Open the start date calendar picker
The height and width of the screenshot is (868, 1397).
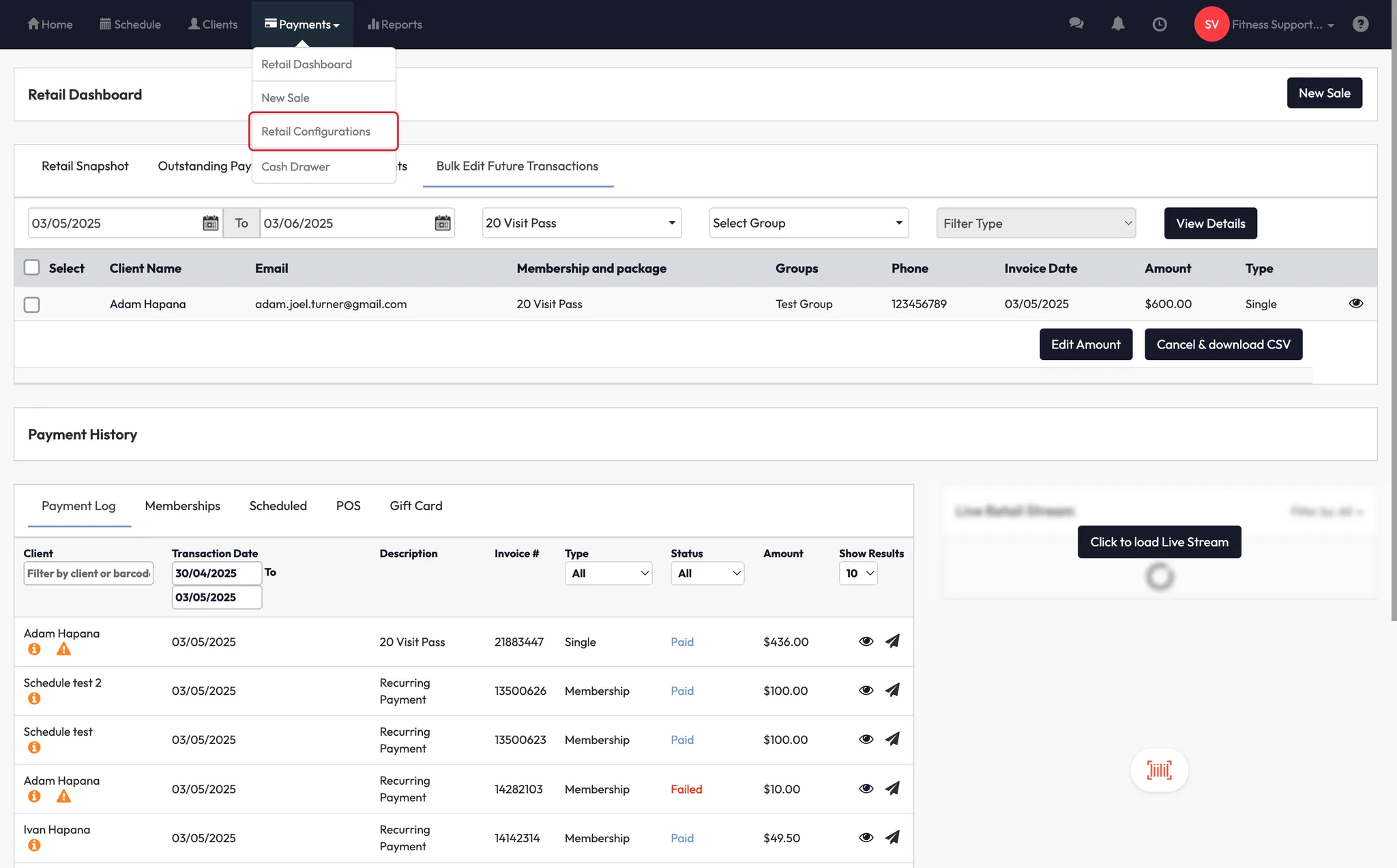click(210, 223)
